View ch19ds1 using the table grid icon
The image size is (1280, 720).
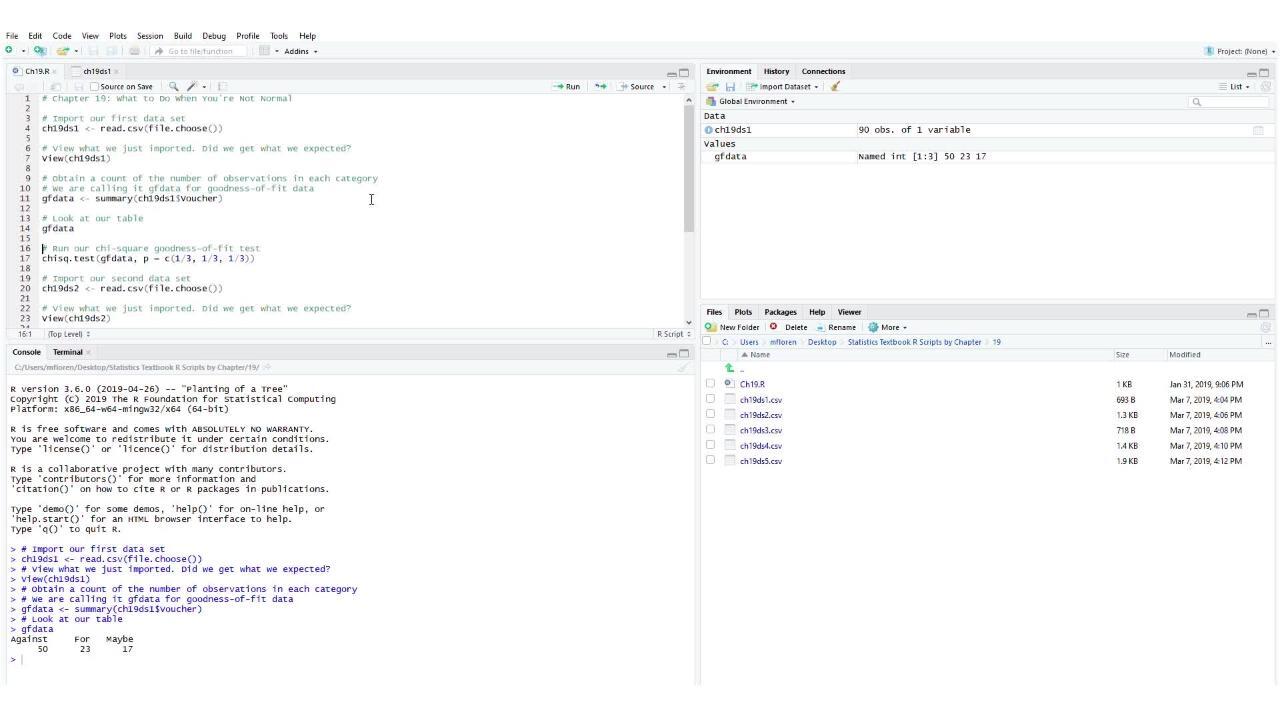tap(1258, 130)
